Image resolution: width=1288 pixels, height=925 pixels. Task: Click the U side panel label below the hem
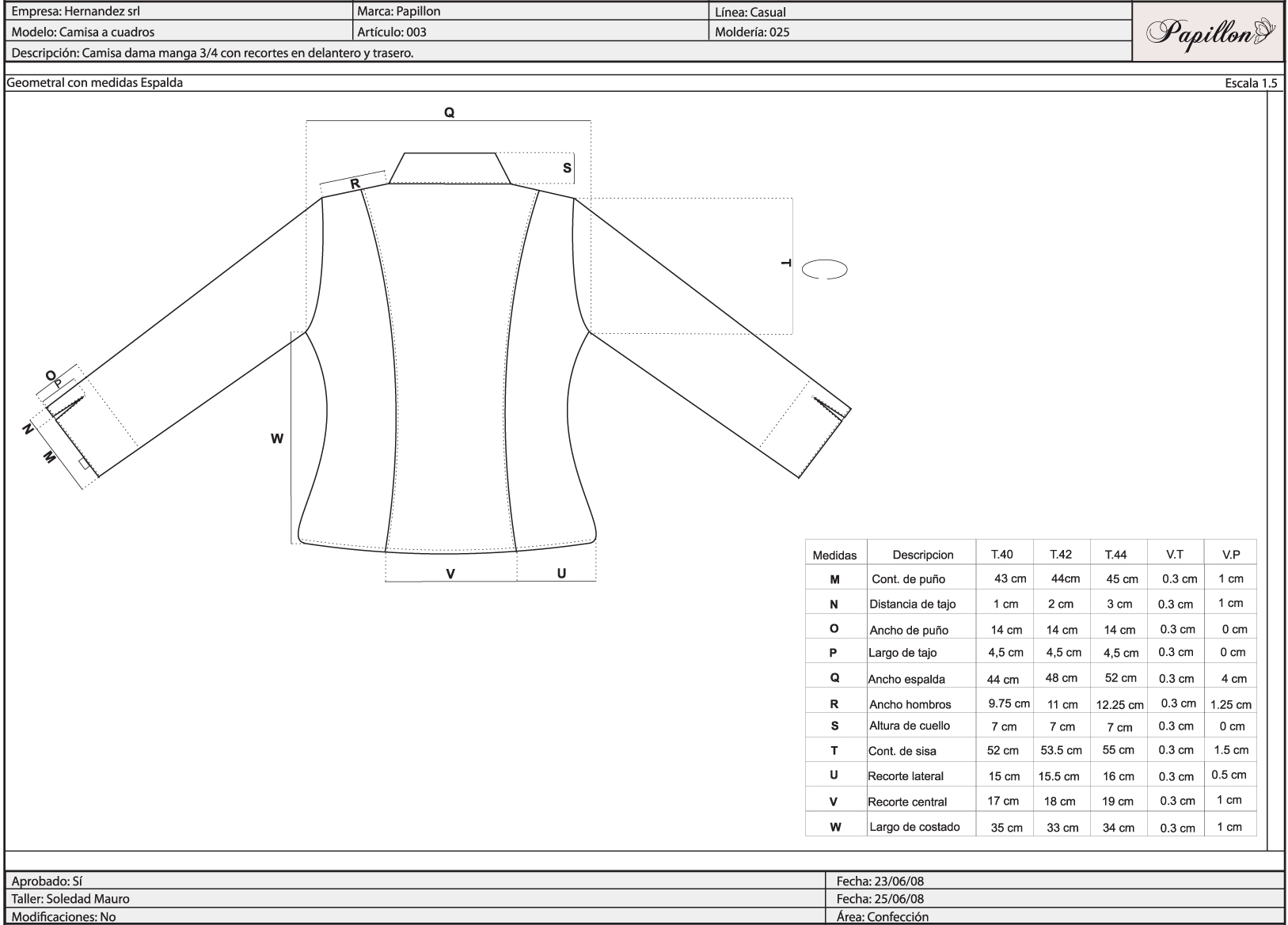561,574
